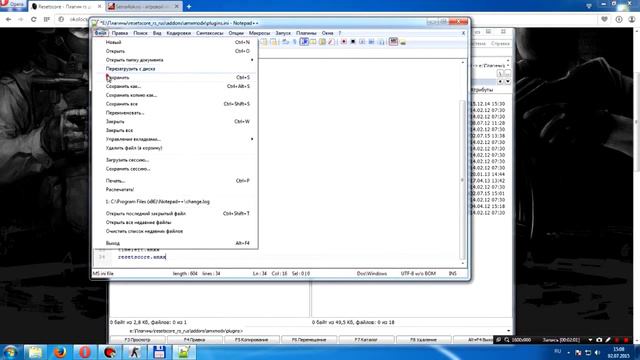Select Закрыть (Ctrl+W) menu entry
Image resolution: width=640 pixels, height=360 pixels.
point(176,122)
